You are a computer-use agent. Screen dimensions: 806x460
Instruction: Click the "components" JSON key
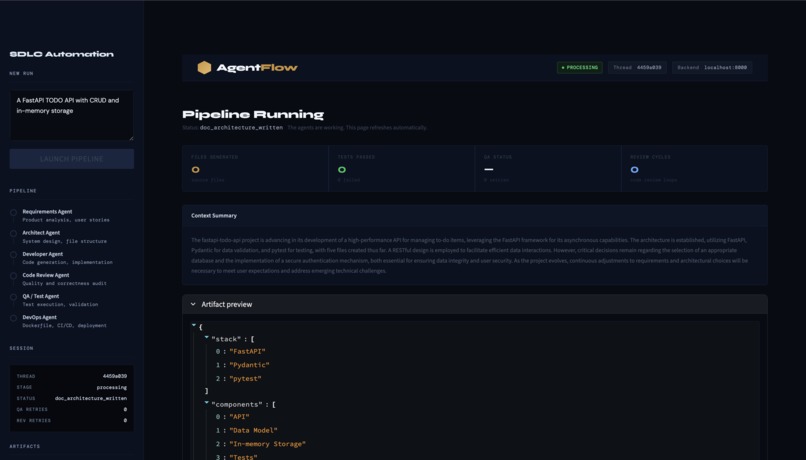(x=237, y=404)
